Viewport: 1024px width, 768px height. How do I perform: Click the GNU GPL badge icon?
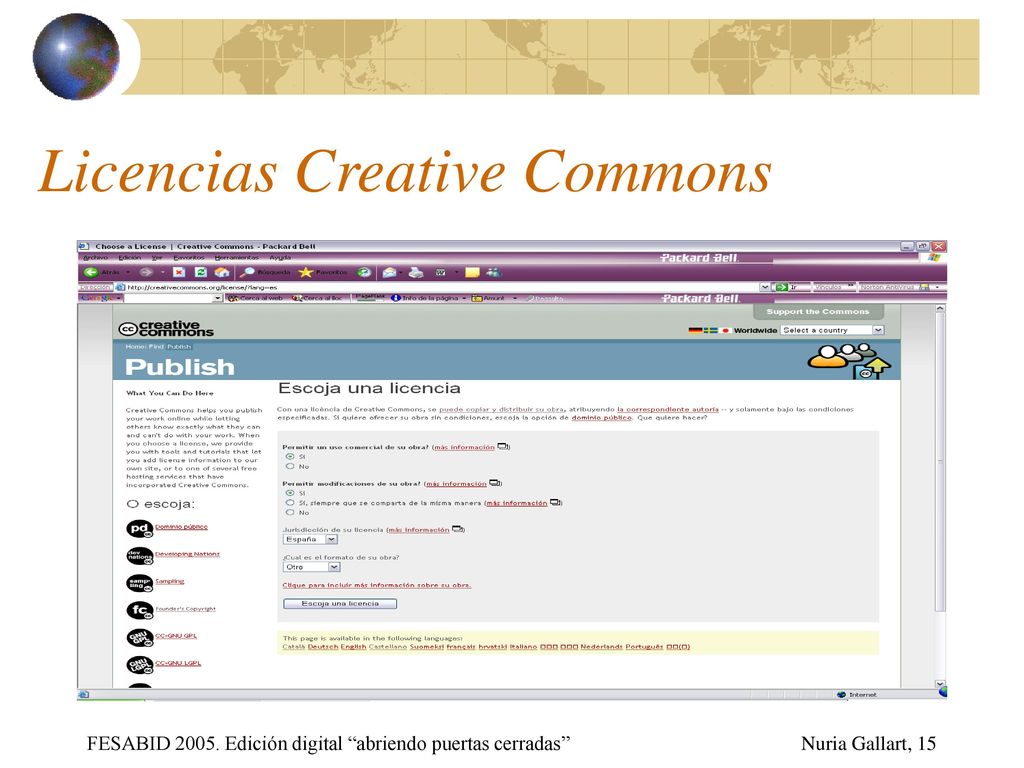point(139,638)
